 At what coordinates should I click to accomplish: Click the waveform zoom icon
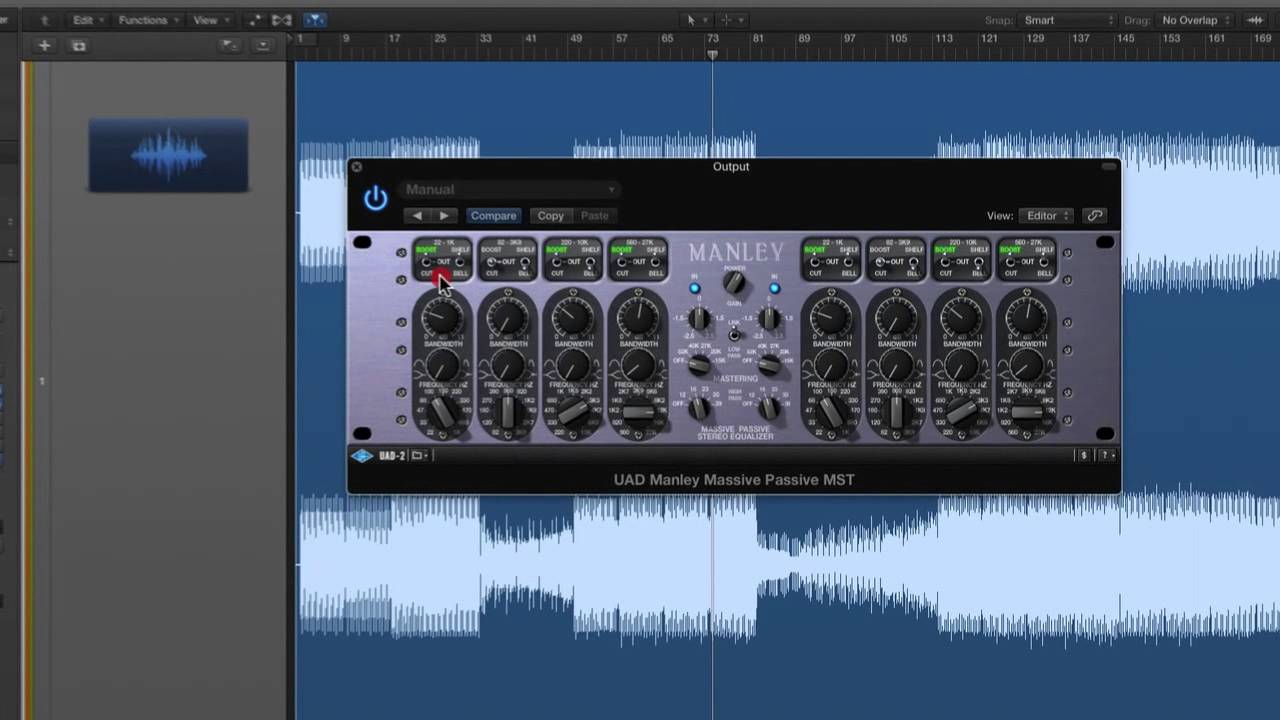[x=1254, y=20]
